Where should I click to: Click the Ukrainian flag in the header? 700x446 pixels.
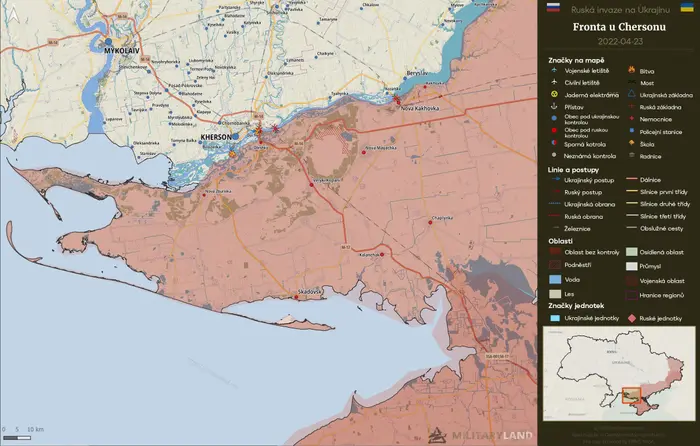pyautogui.click(x=687, y=8)
